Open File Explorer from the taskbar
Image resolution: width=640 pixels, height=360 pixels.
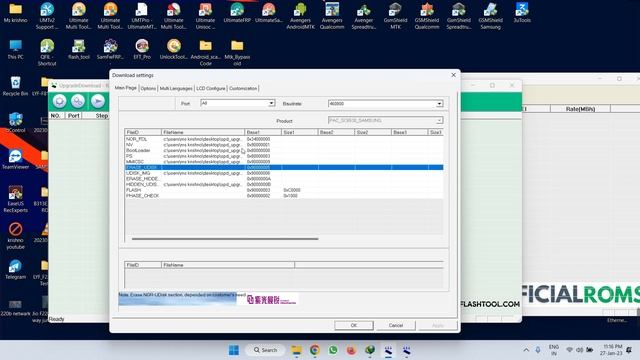click(x=296, y=350)
